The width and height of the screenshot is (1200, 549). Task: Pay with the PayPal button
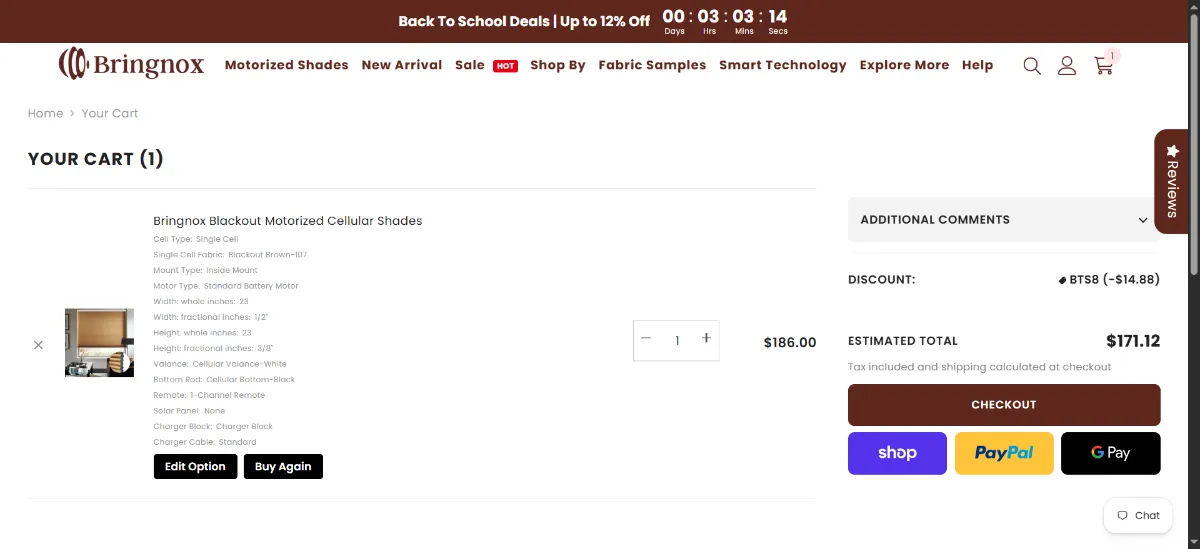tap(1004, 453)
